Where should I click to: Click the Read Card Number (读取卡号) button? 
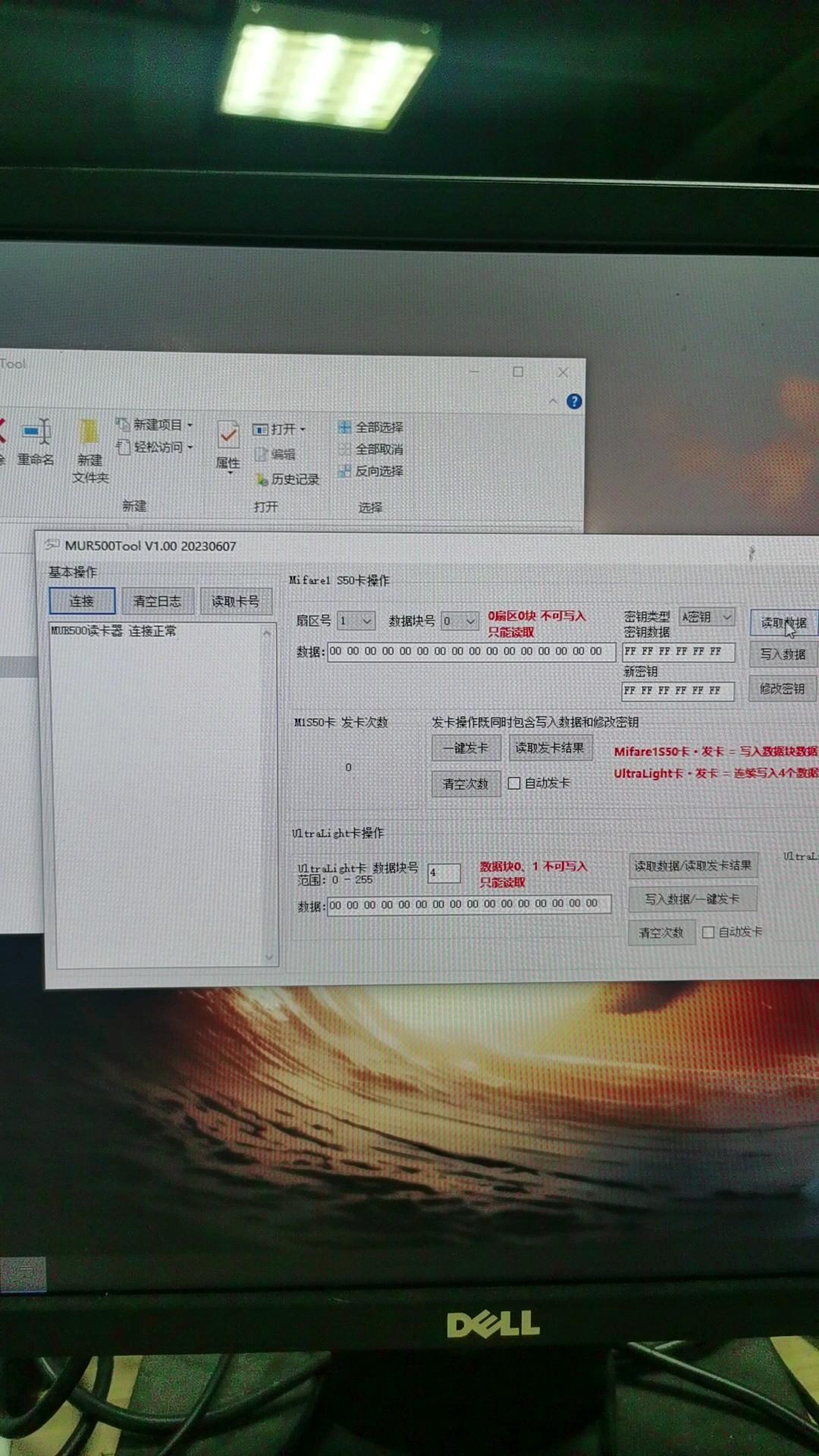pyautogui.click(x=235, y=601)
